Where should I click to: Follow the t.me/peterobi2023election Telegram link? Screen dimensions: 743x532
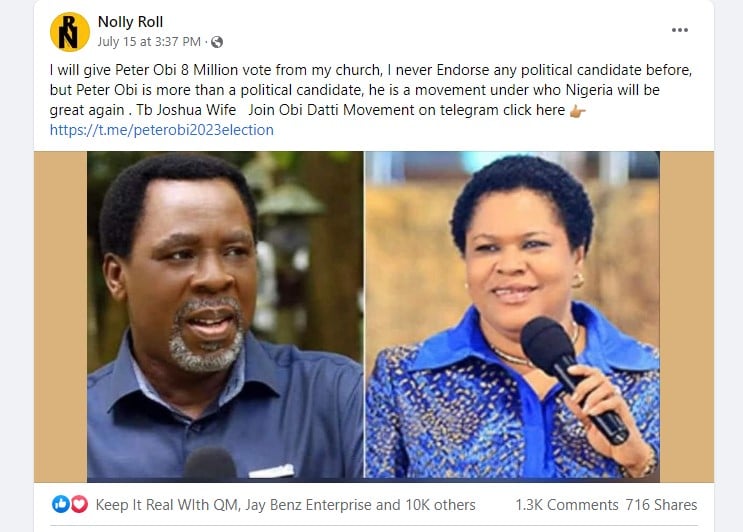[x=162, y=130]
